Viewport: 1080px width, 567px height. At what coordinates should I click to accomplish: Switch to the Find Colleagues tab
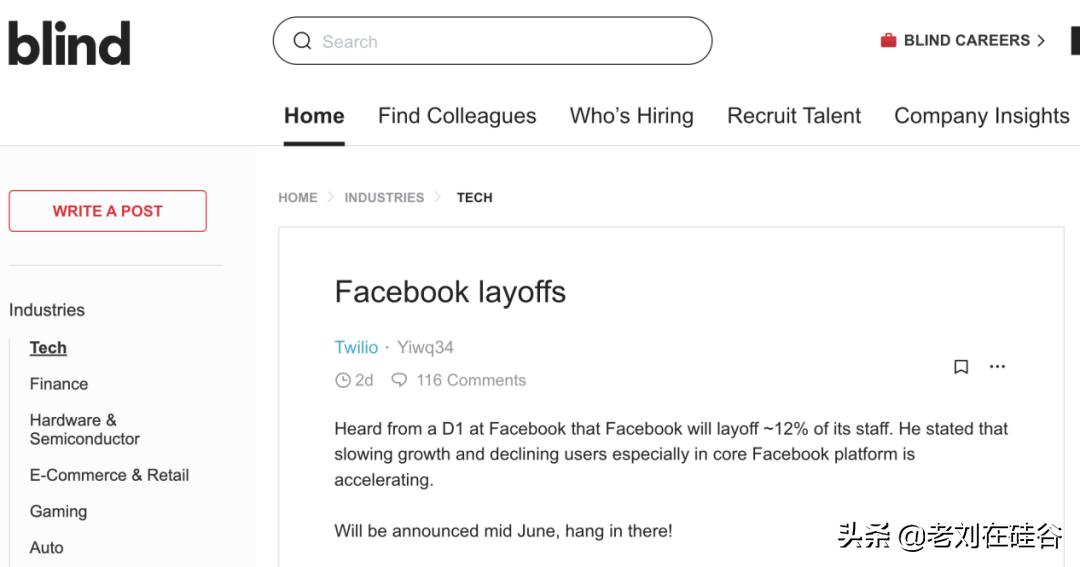tap(457, 116)
